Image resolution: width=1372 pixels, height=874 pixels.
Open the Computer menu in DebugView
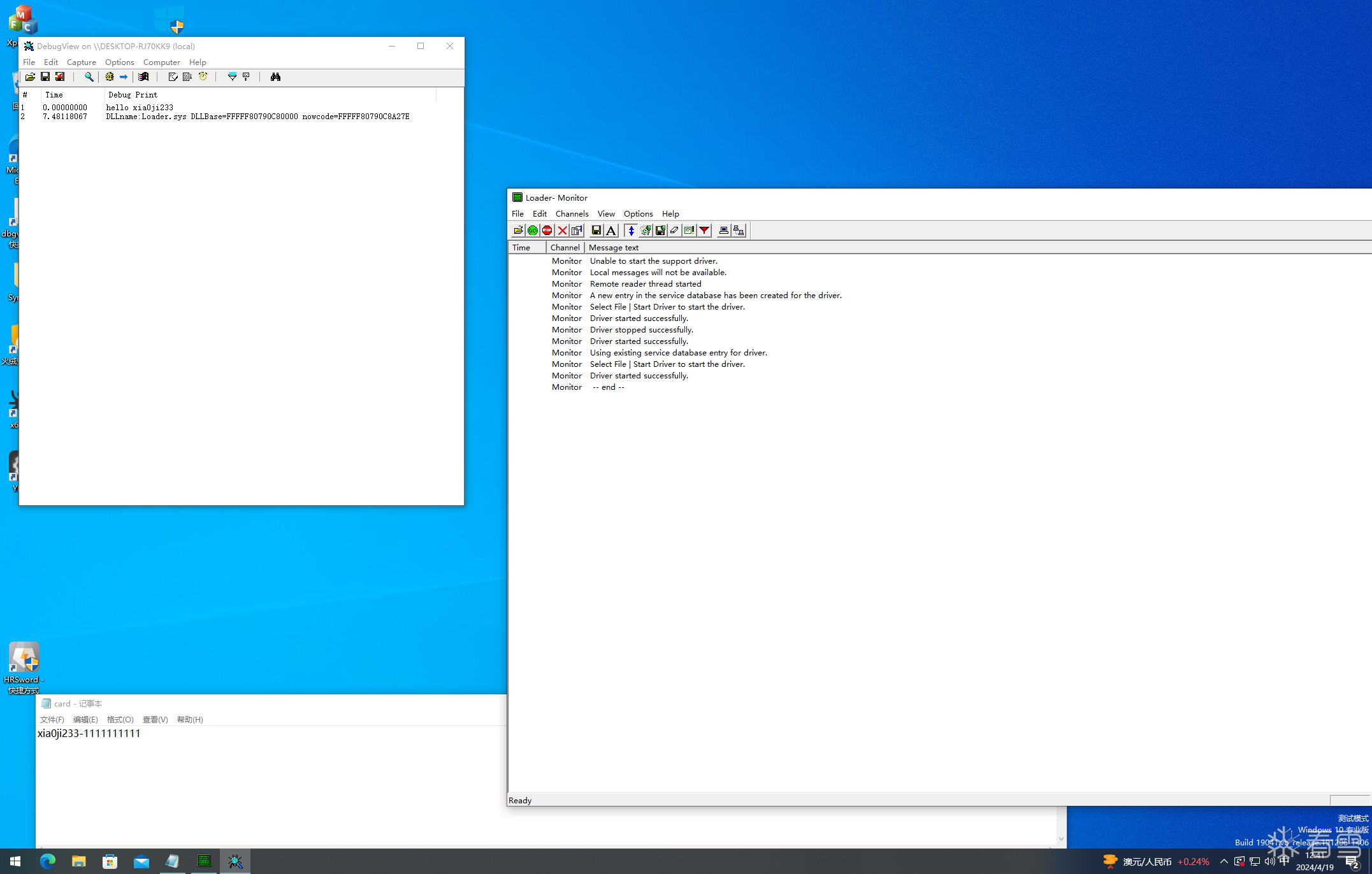click(x=162, y=62)
